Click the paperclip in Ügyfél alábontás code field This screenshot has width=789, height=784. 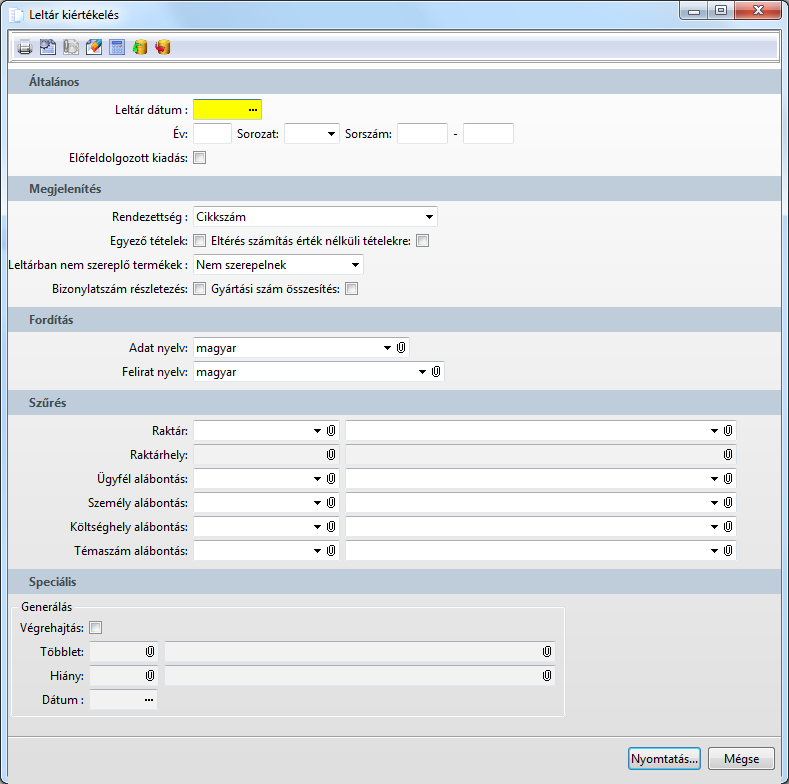(331, 479)
